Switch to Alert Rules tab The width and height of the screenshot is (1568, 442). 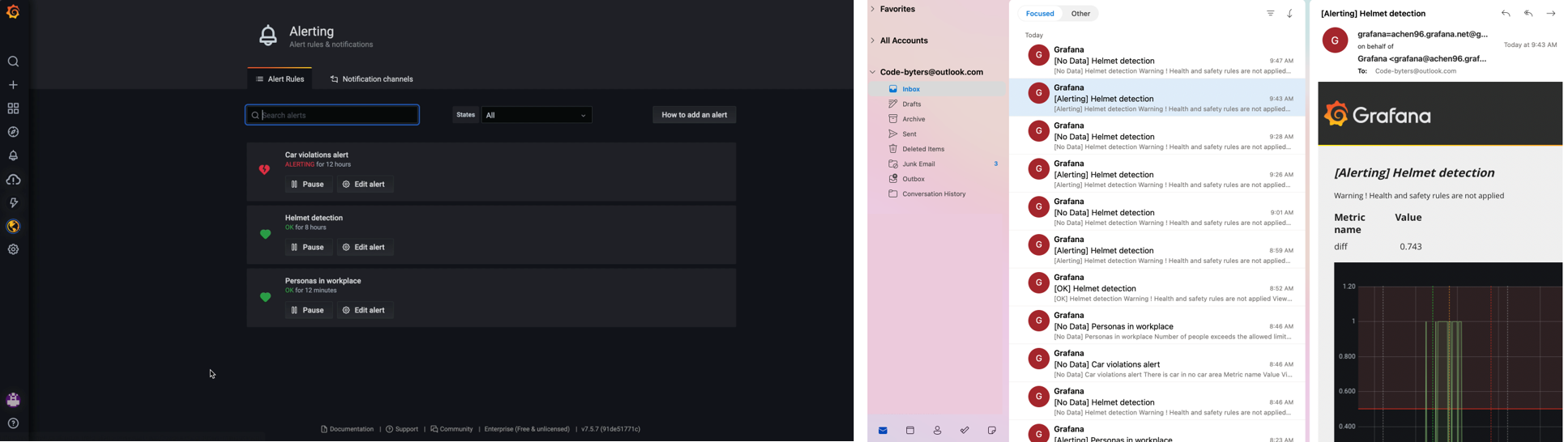click(x=279, y=79)
